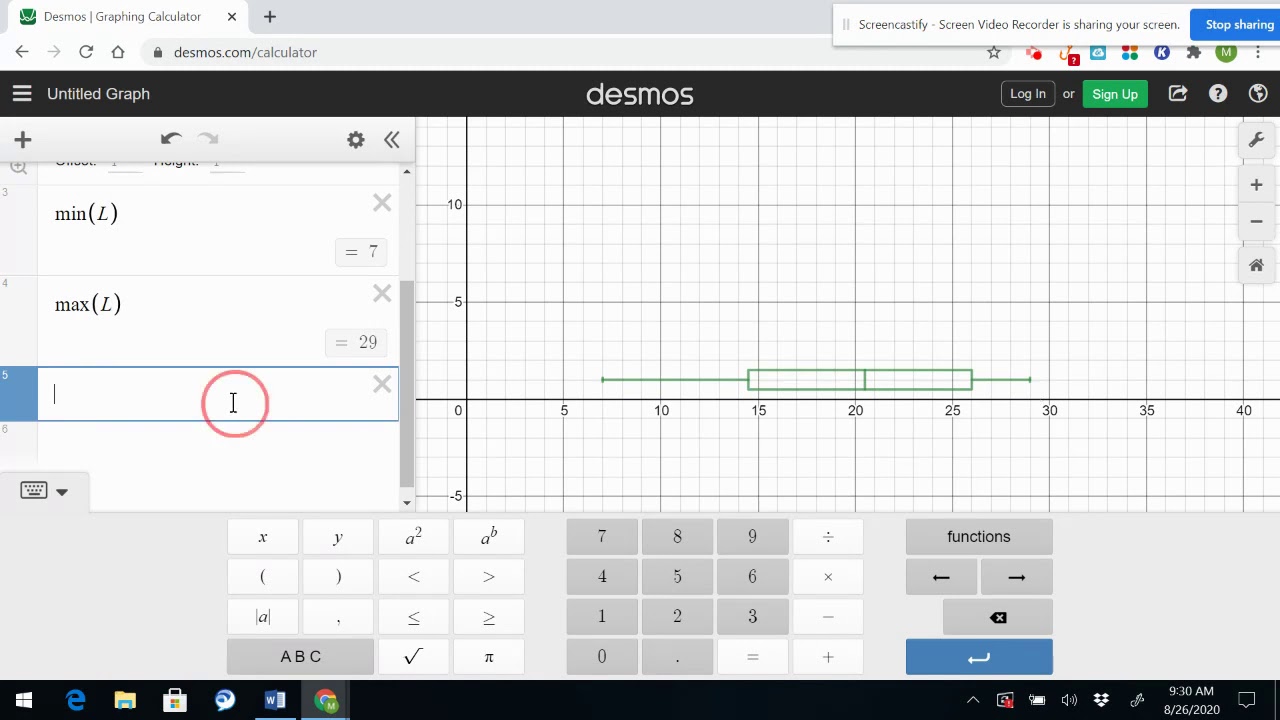The width and height of the screenshot is (1280, 720).
Task: Open the expression list settings gear
Action: click(x=356, y=140)
